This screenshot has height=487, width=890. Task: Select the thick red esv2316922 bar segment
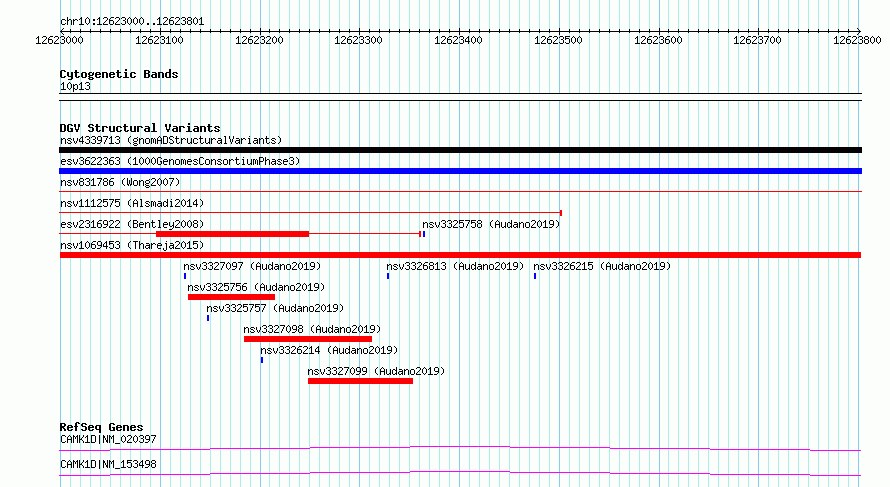click(x=233, y=234)
